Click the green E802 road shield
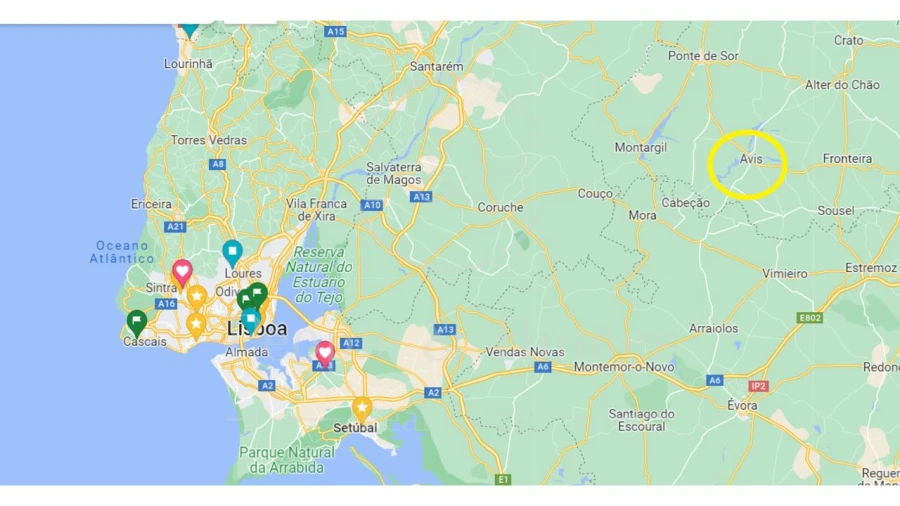Screen dimensions: 900x506 pyautogui.click(x=809, y=317)
